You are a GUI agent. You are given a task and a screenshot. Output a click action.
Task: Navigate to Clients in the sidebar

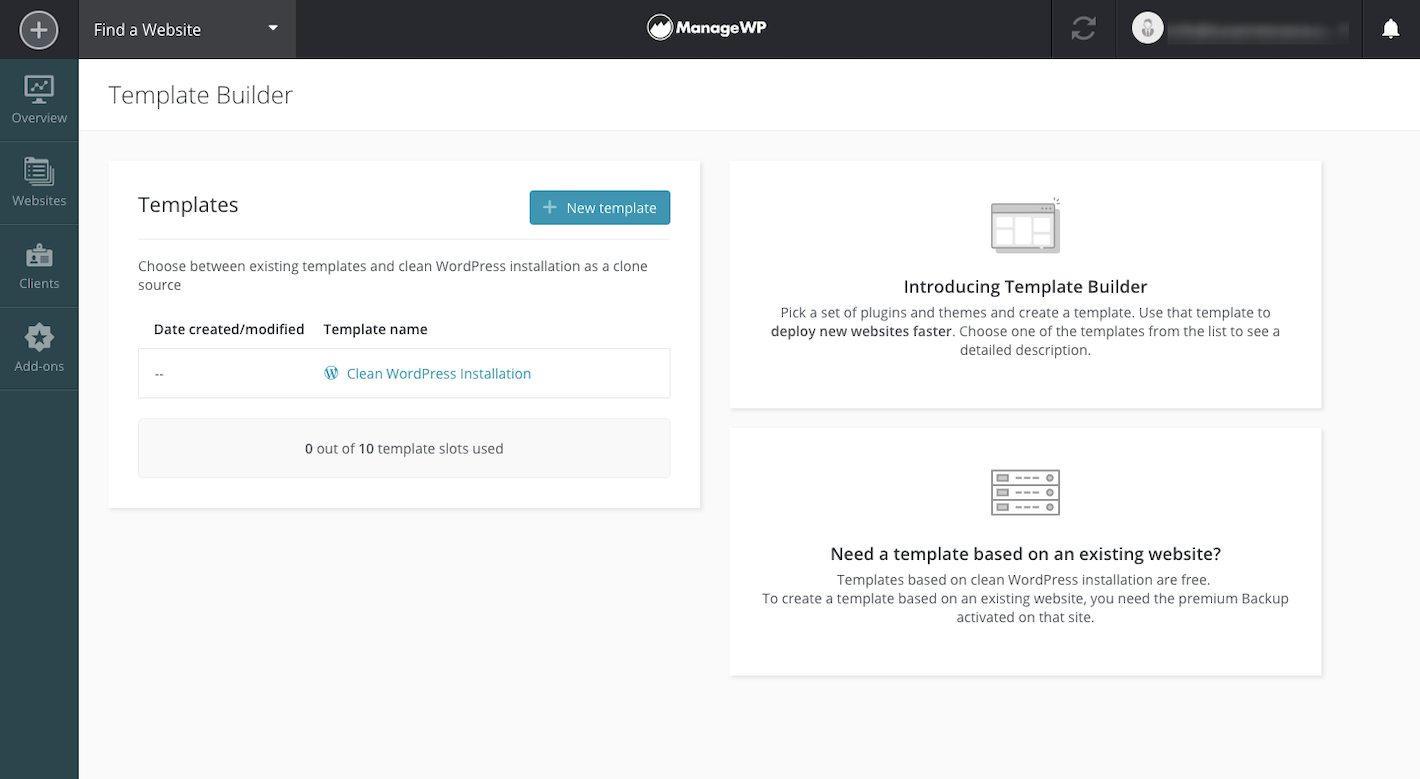coord(39,266)
